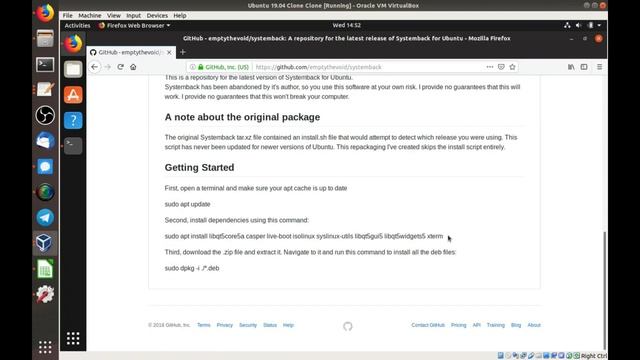
Task: Open guest Activities overview
Action: click(78, 25)
